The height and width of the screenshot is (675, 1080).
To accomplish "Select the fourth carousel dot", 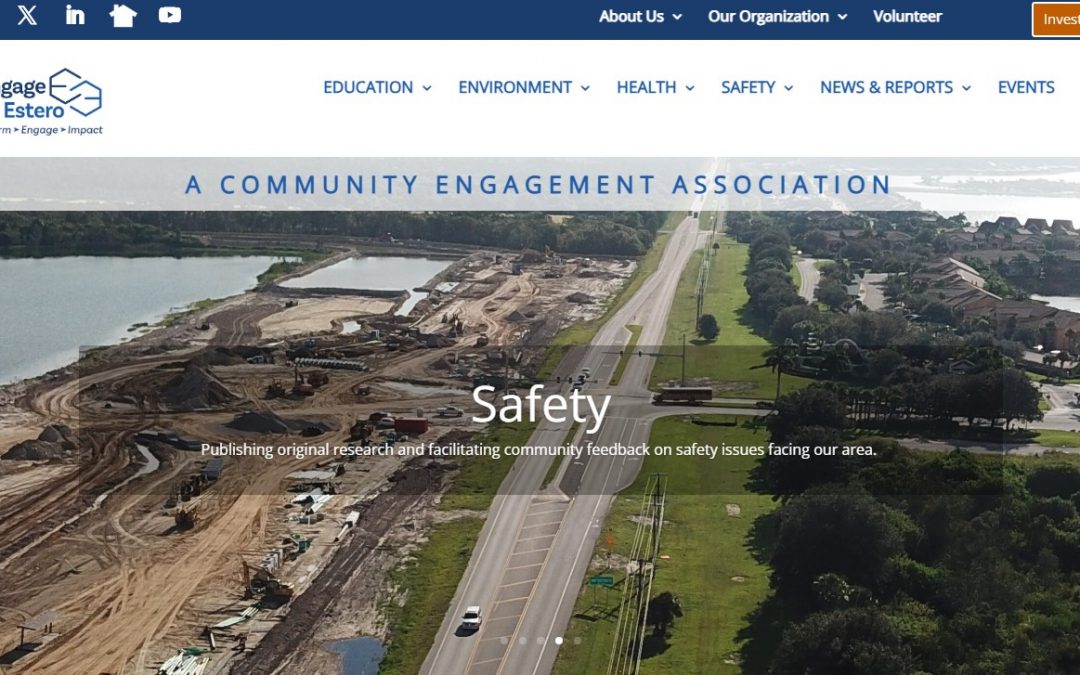I will pos(577,640).
